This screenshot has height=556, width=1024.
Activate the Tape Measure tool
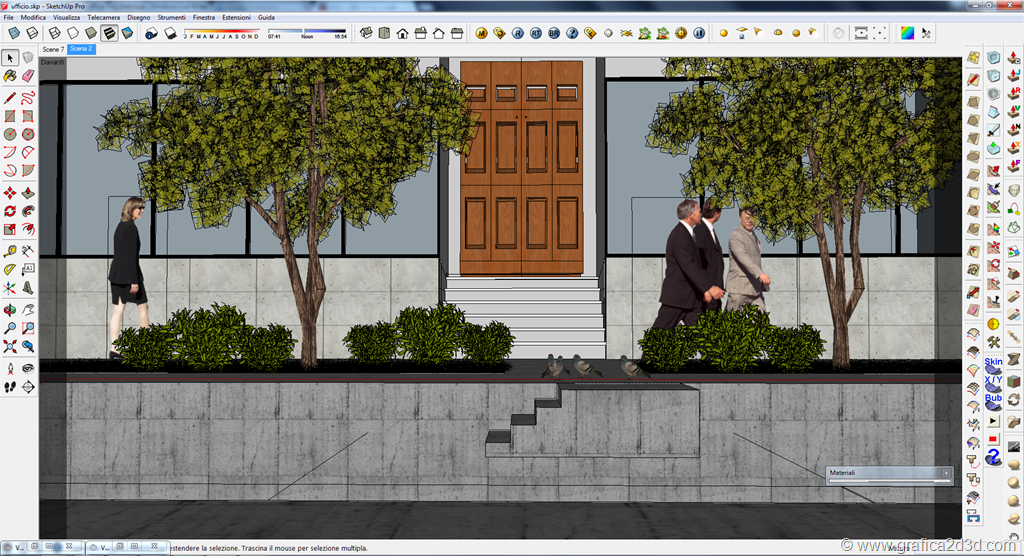(x=10, y=251)
